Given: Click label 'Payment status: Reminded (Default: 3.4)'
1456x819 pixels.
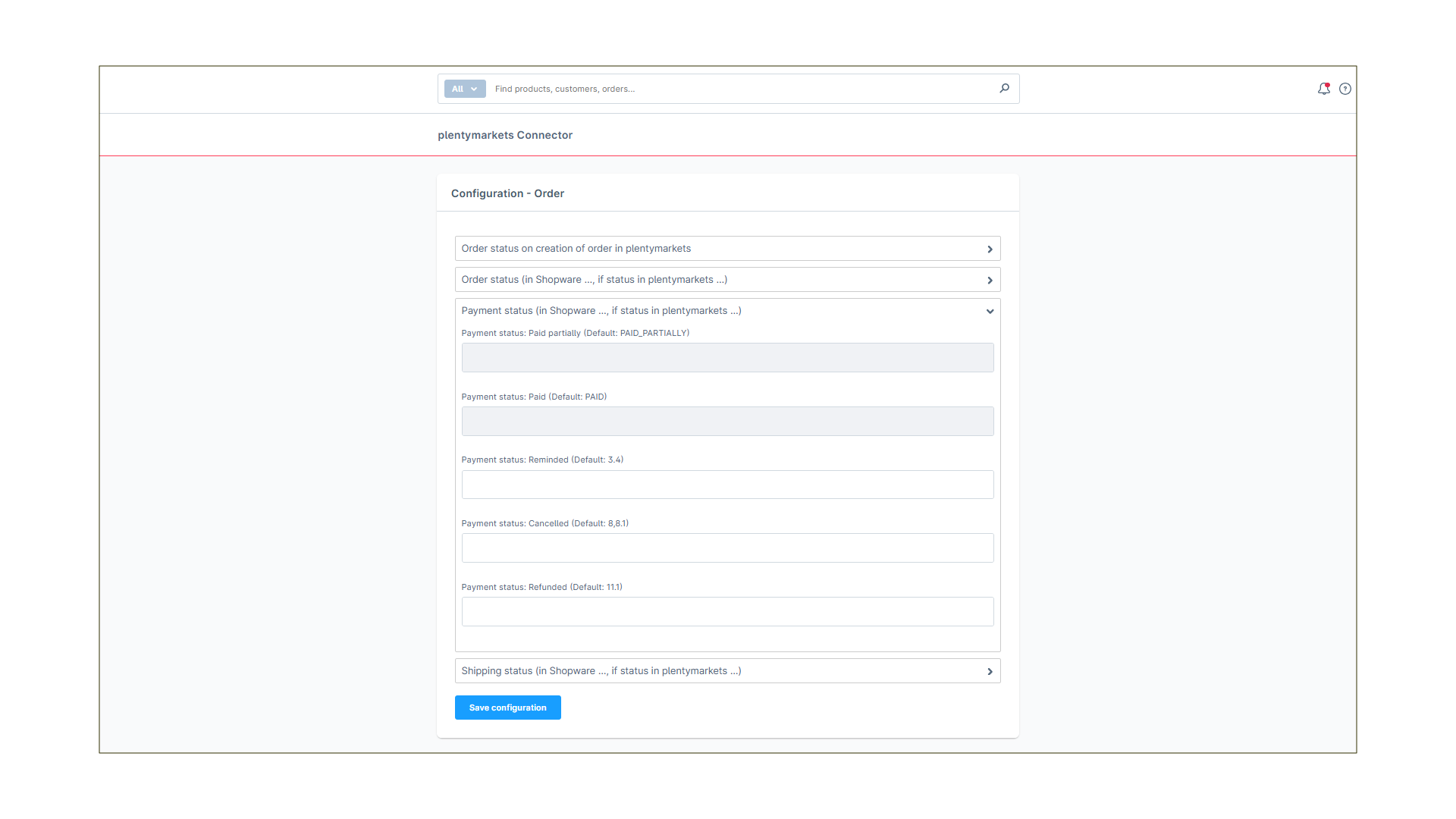Looking at the screenshot, I should point(542,460).
